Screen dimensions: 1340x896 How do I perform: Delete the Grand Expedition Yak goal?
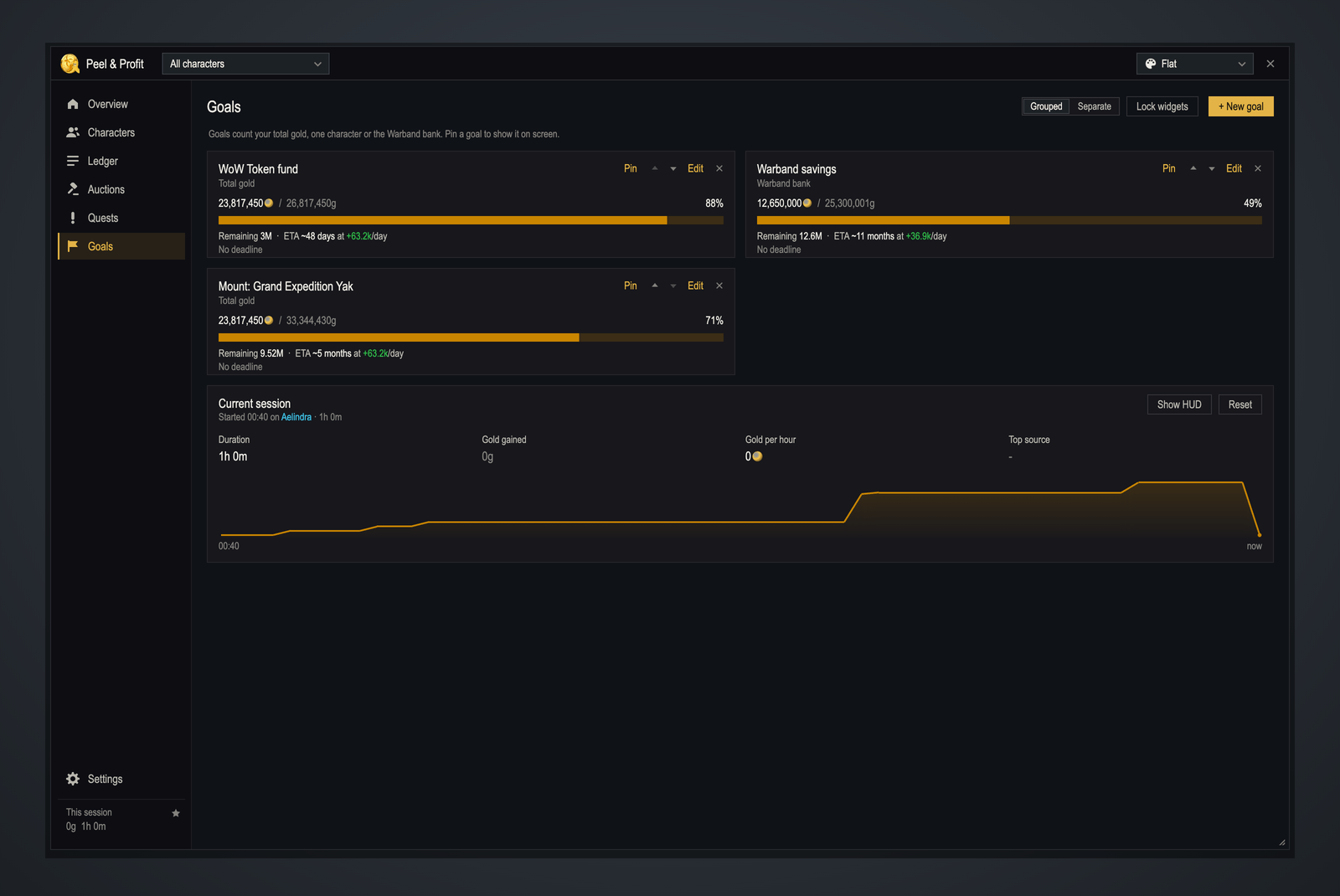point(719,286)
